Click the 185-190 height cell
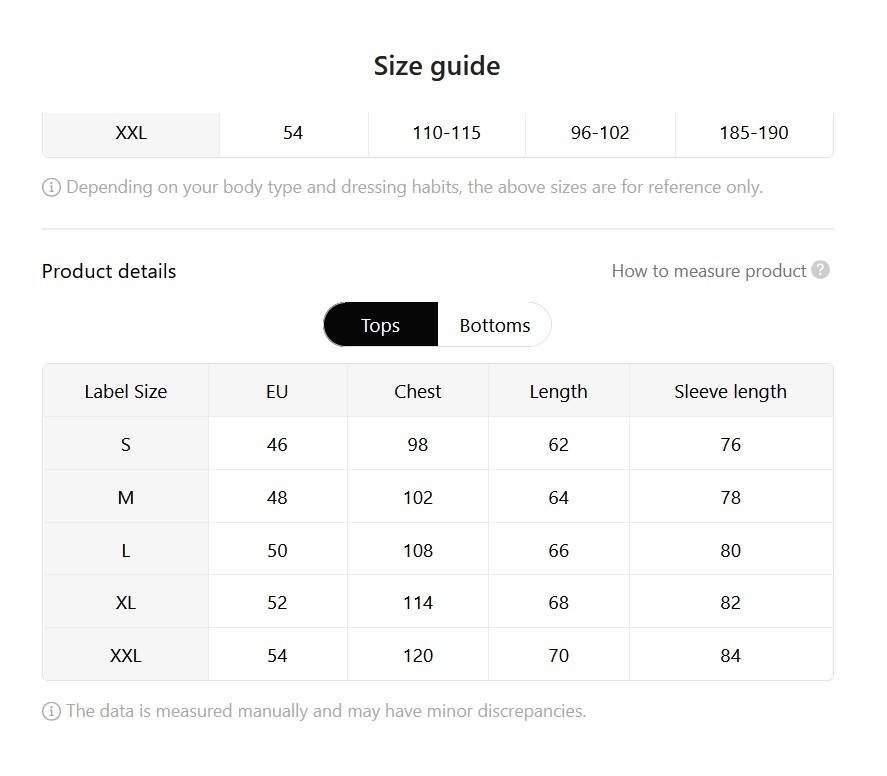Screen dimensions: 887x776 754,133
